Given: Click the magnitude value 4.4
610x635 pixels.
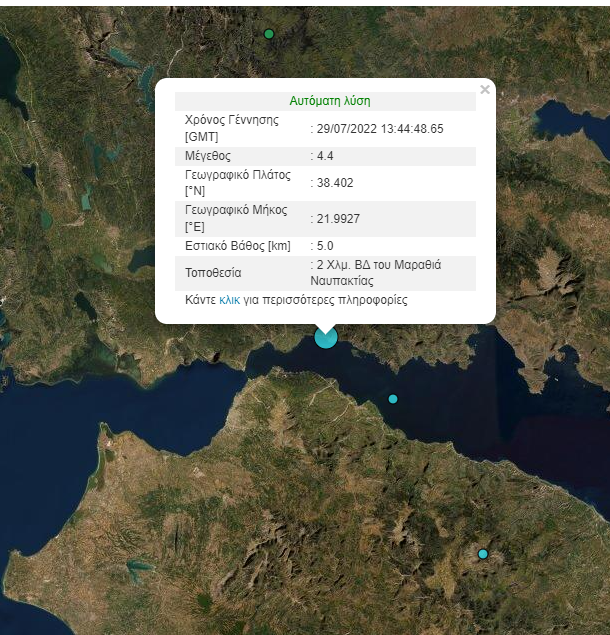Looking at the screenshot, I should coord(325,156).
